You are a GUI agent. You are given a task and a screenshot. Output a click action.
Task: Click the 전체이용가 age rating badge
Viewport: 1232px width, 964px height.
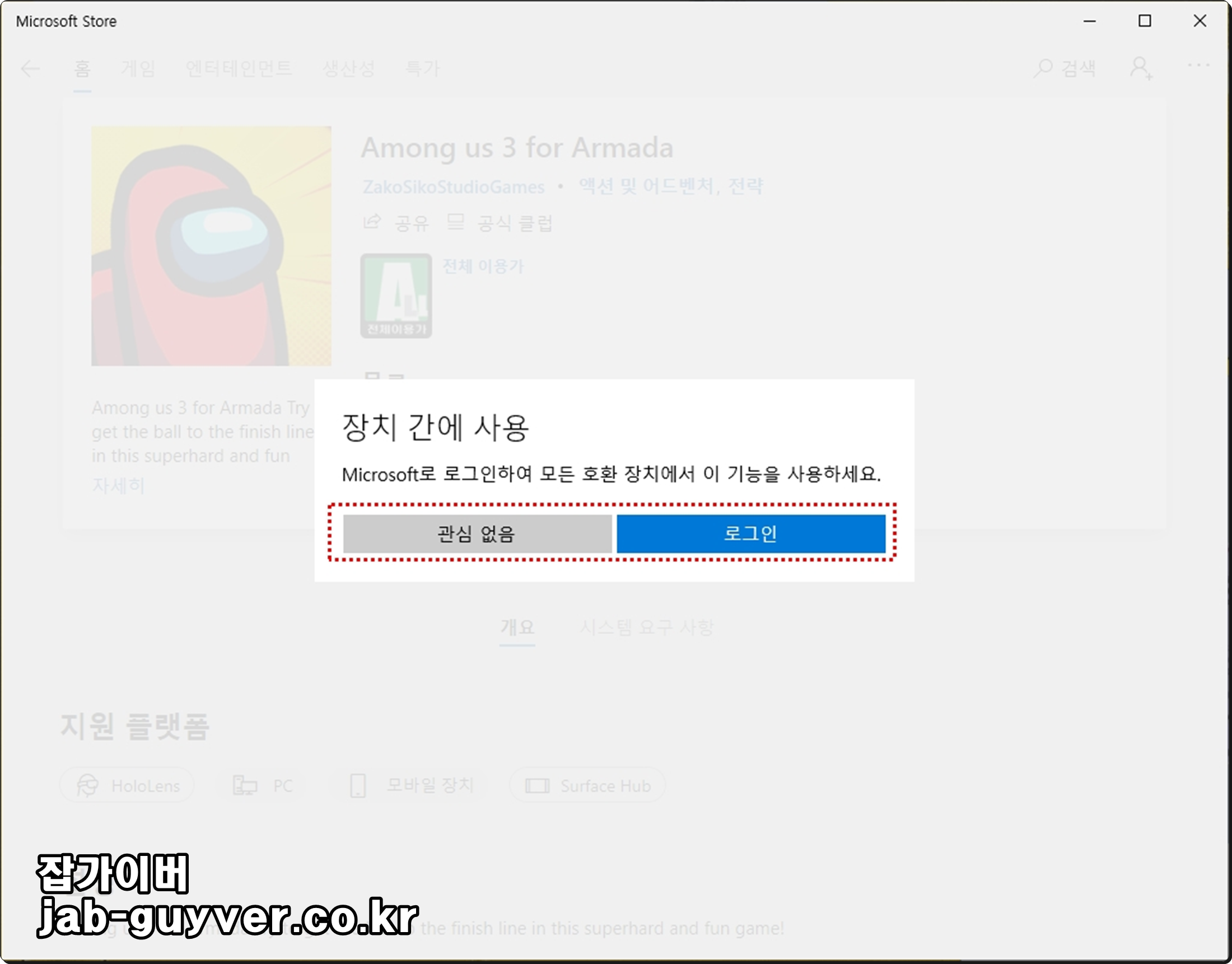tap(396, 296)
